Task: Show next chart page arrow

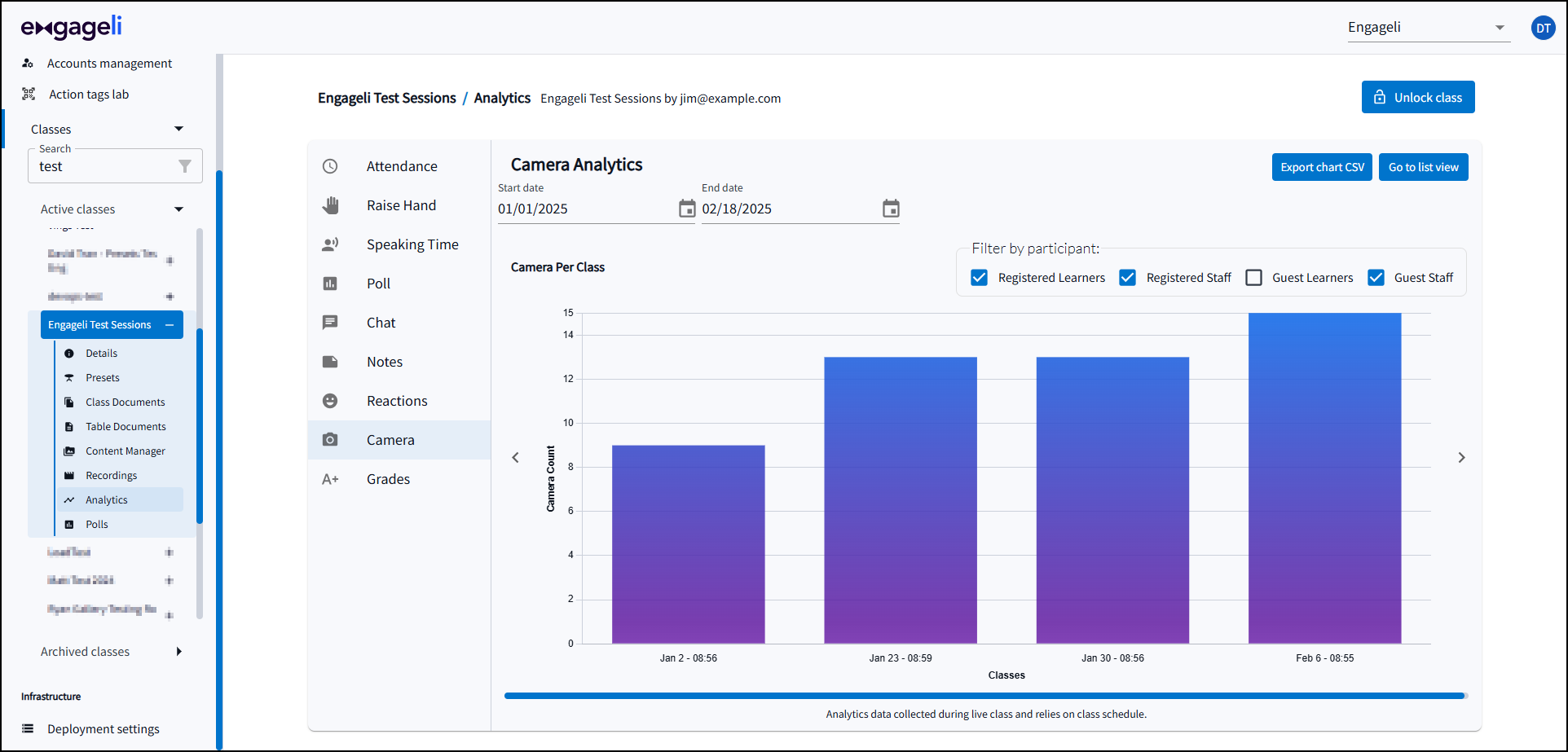Action: click(1461, 458)
